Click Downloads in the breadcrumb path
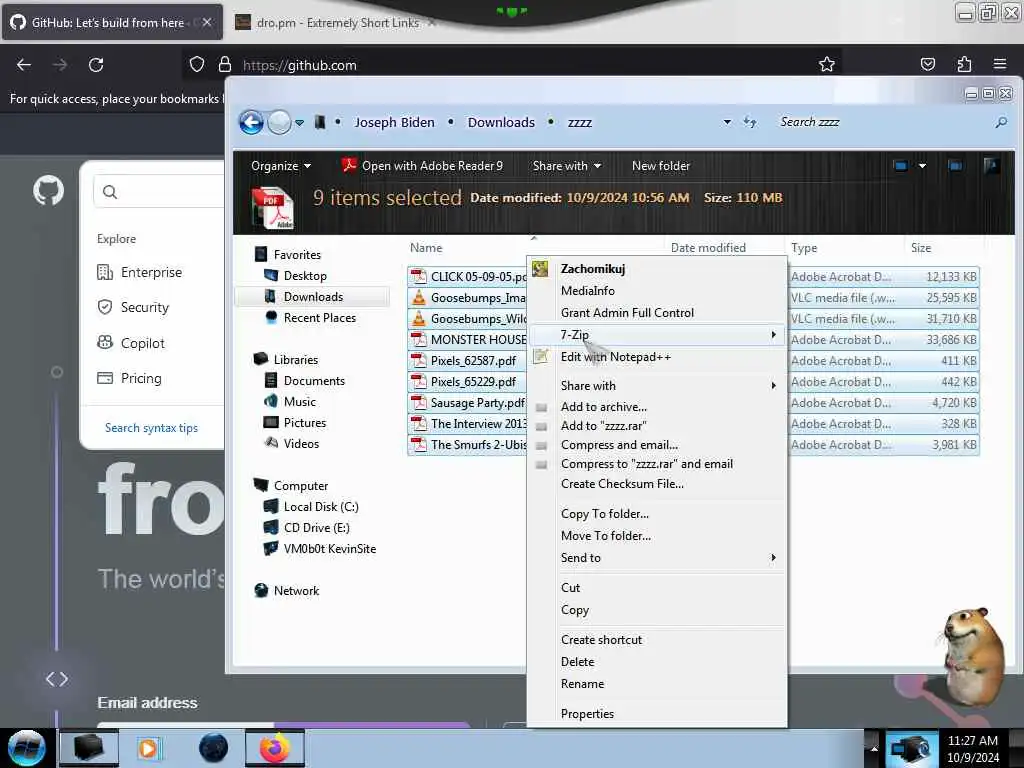The width and height of the screenshot is (1024, 768). pyautogui.click(x=501, y=122)
